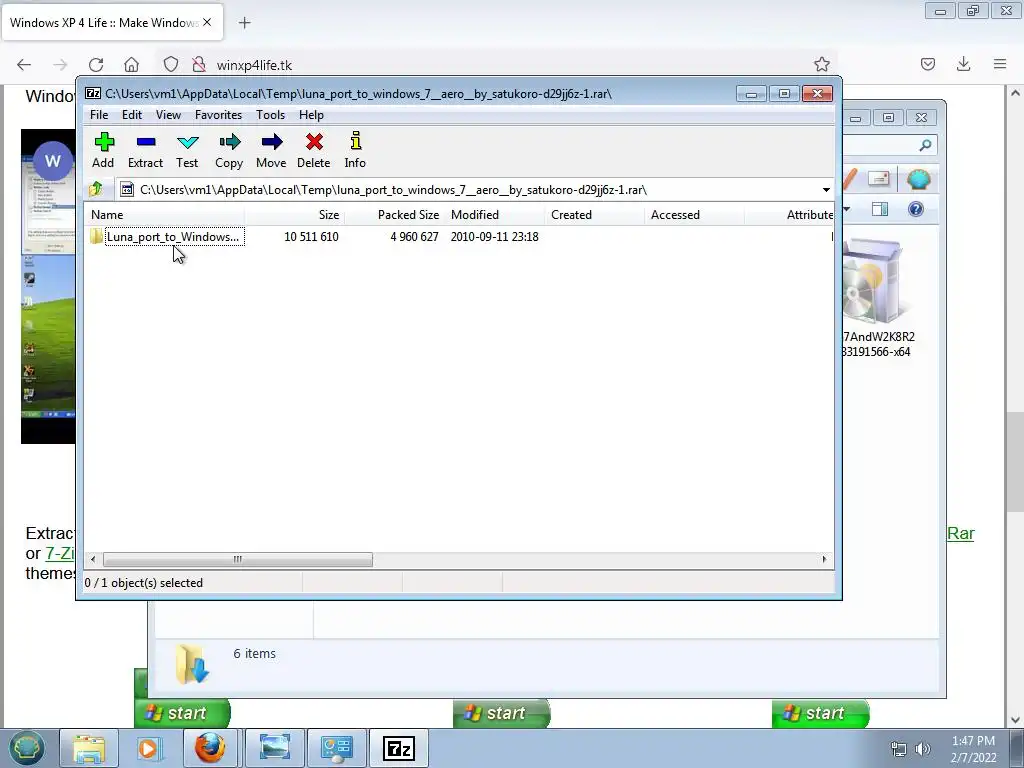
Task: Open Windows Media Player from taskbar
Action: [148, 748]
